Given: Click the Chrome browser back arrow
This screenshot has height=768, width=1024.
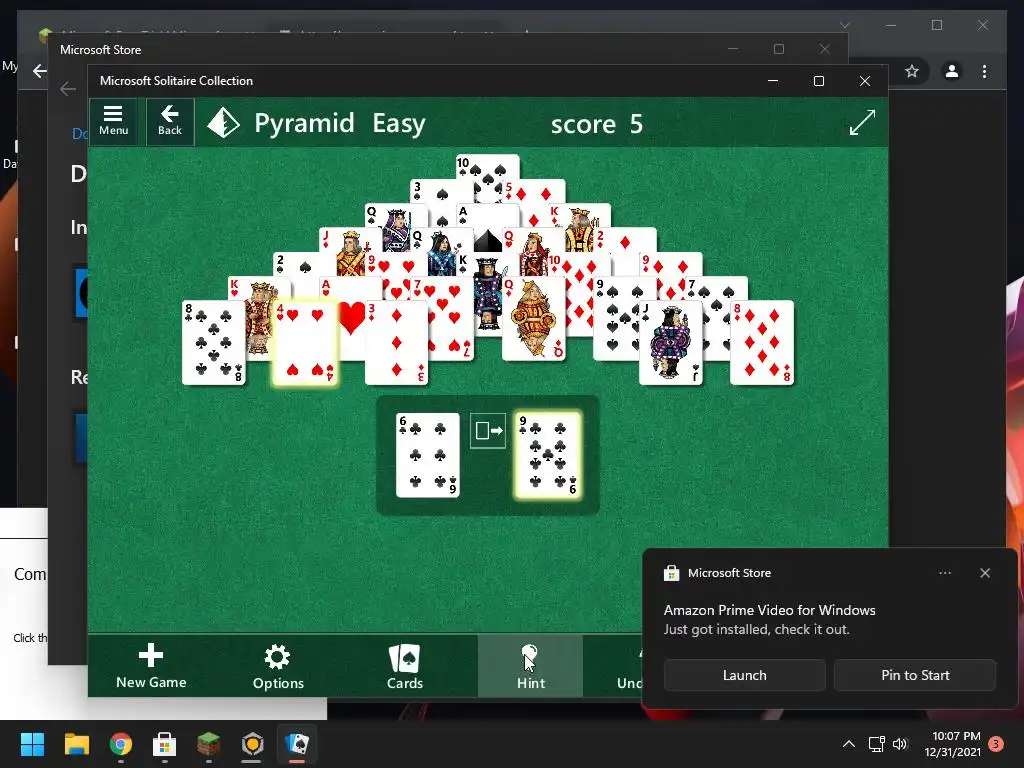Looking at the screenshot, I should pyautogui.click(x=40, y=71).
